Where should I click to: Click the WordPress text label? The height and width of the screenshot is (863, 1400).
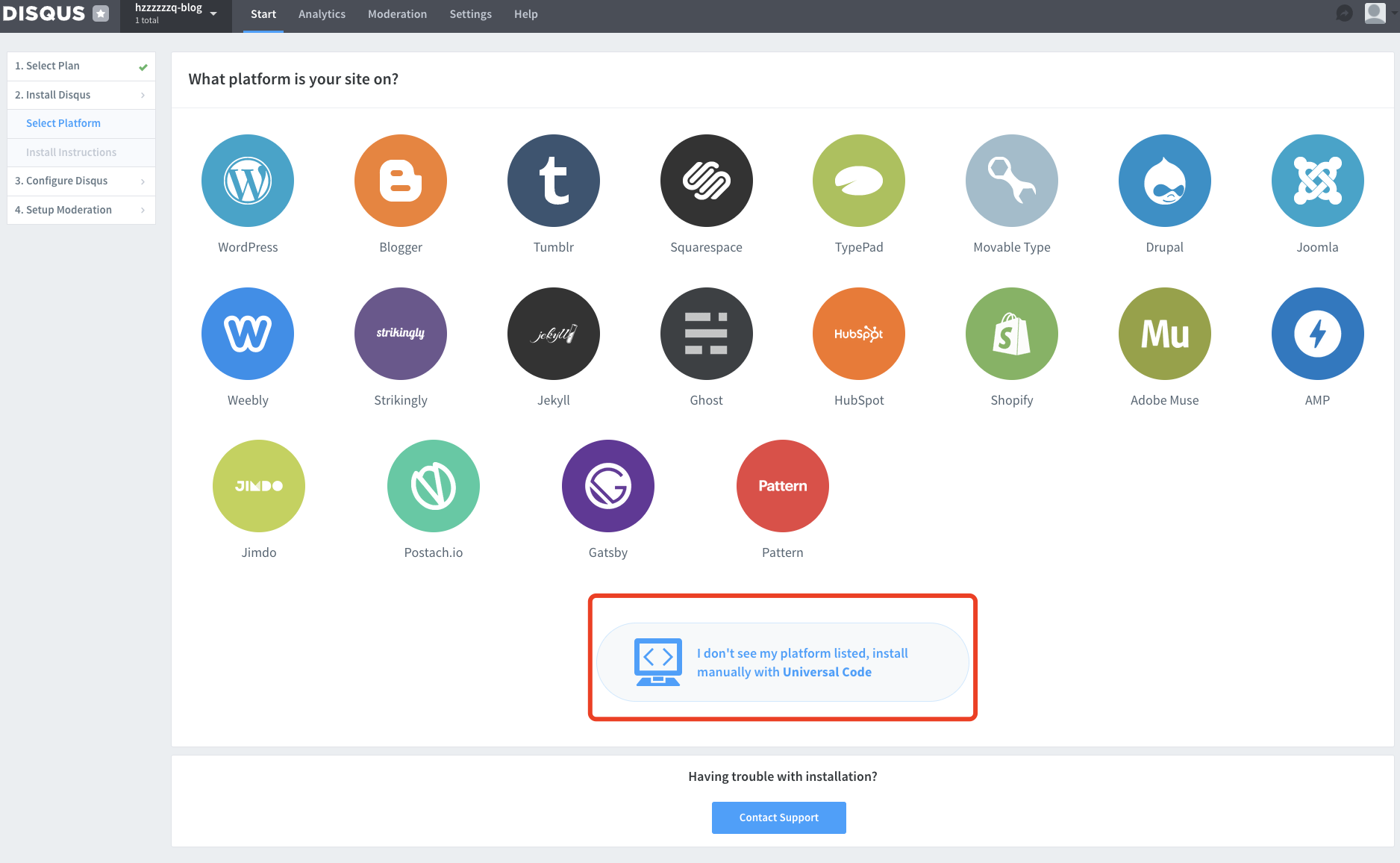pos(248,247)
